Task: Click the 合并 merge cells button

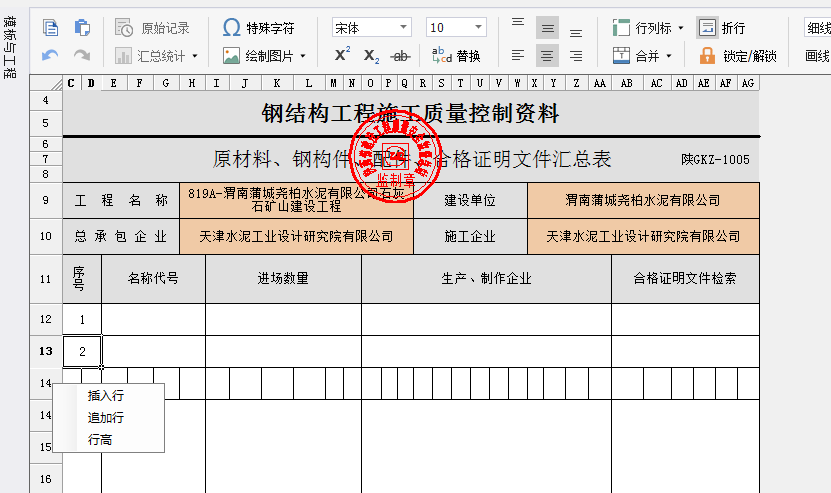Action: (638, 56)
